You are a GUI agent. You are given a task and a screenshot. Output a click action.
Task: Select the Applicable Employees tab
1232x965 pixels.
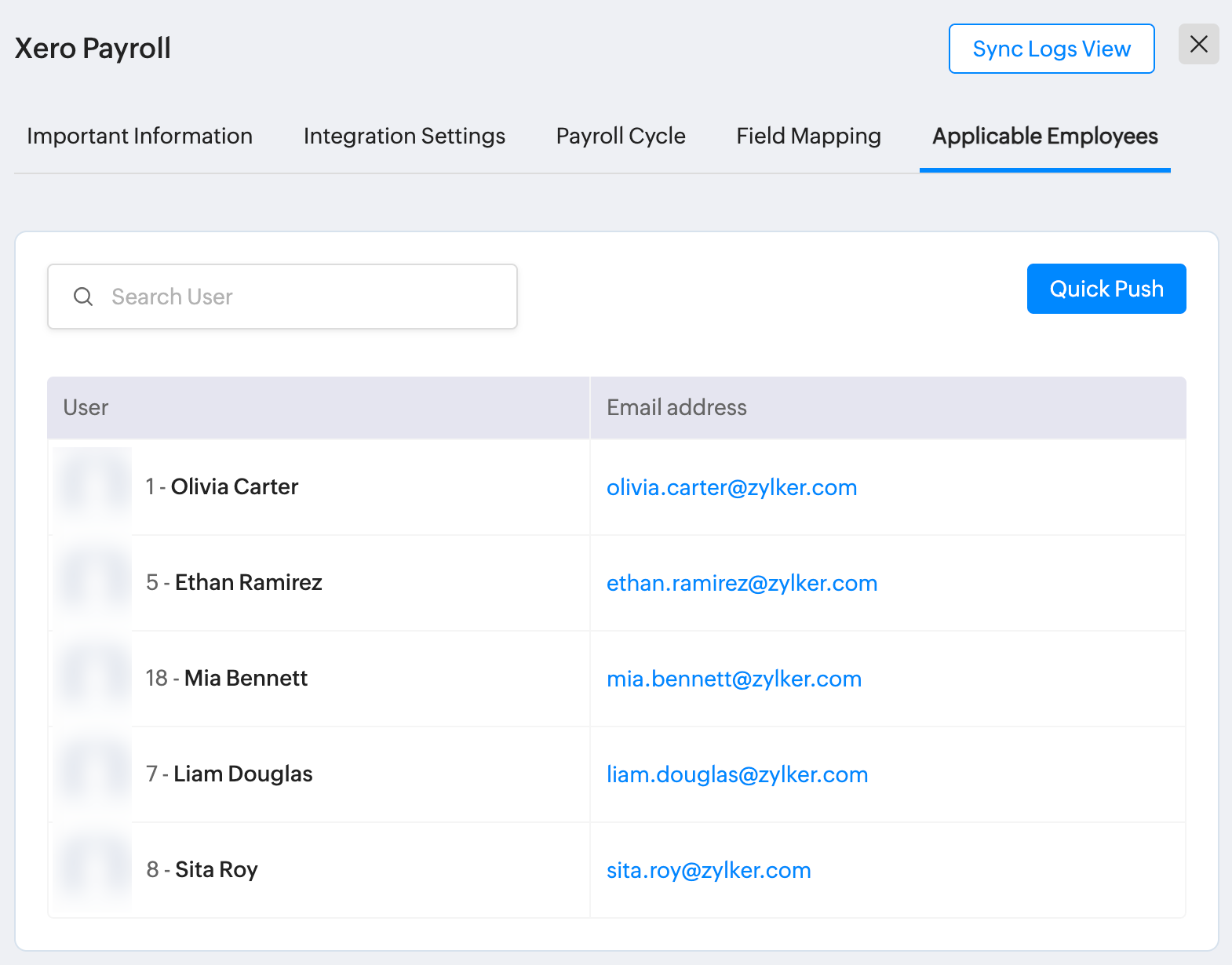point(1045,136)
